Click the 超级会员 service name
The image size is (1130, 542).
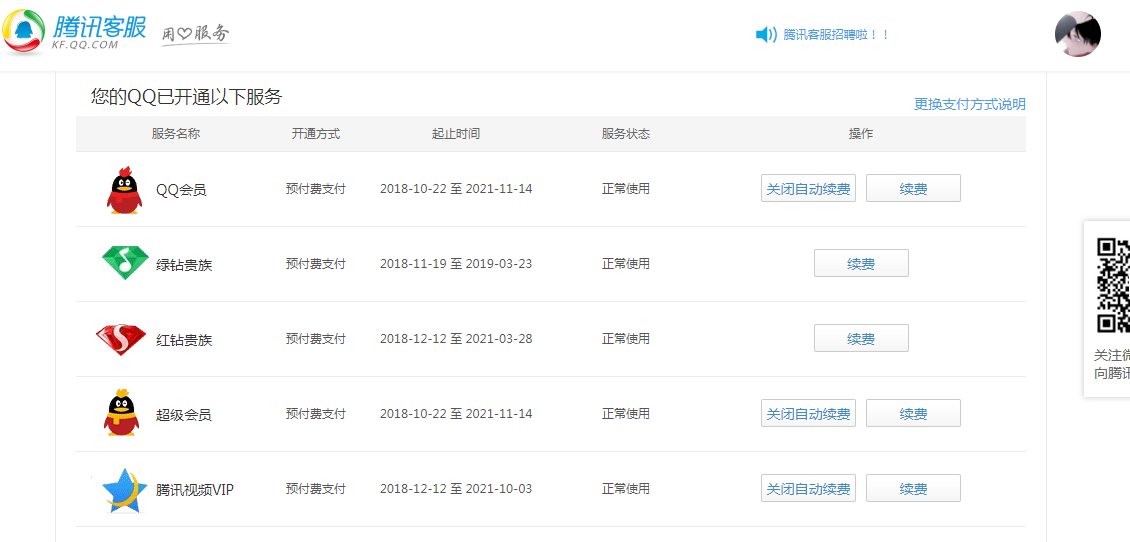(184, 415)
